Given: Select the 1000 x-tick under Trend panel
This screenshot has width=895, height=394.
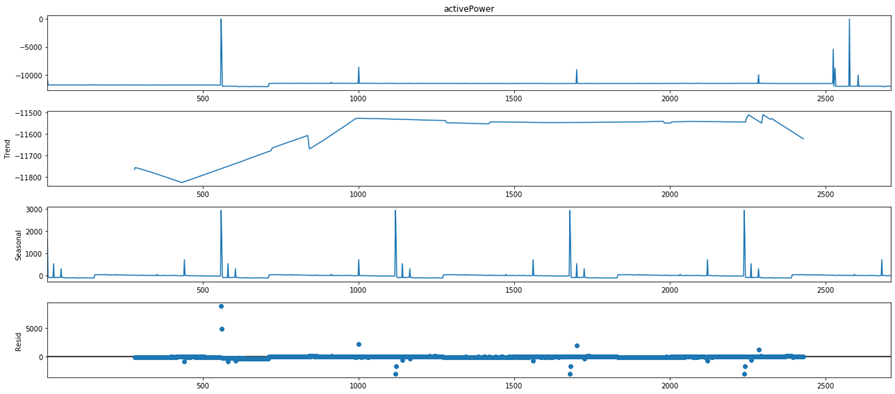Looking at the screenshot, I should point(358,194).
